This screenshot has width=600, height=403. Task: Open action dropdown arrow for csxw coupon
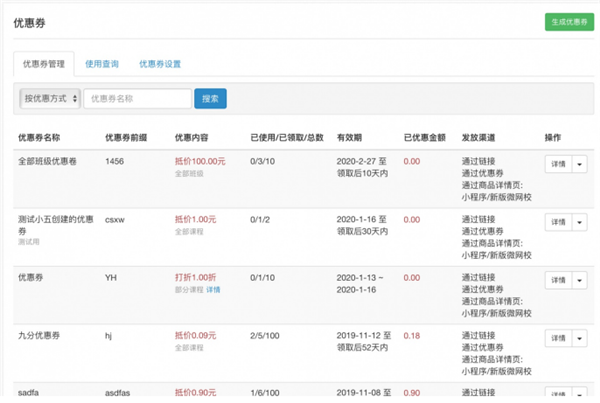[x=580, y=222]
